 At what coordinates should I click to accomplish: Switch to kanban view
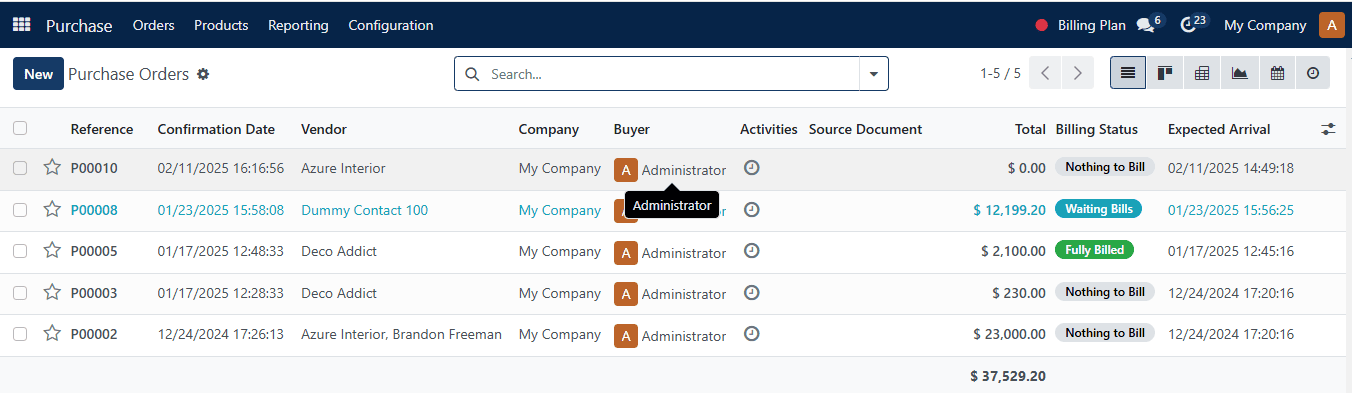(x=1165, y=73)
